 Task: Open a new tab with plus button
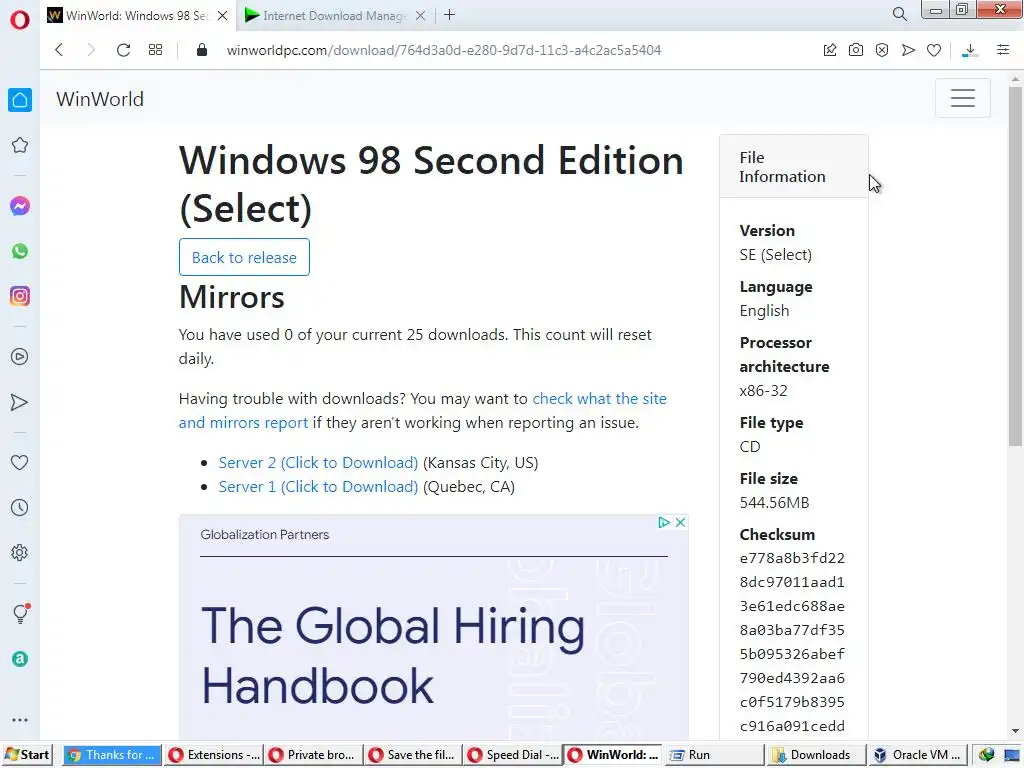point(449,14)
